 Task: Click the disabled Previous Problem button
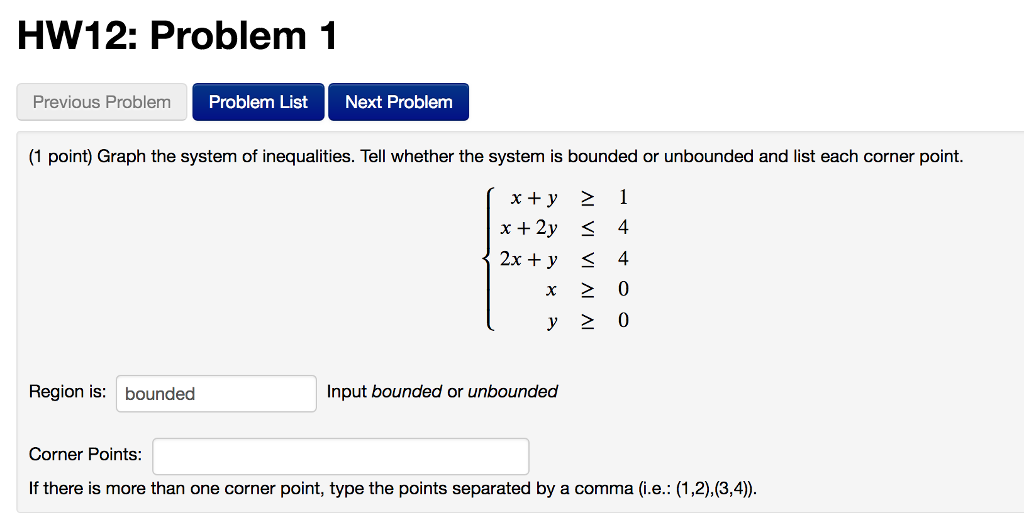[102, 102]
